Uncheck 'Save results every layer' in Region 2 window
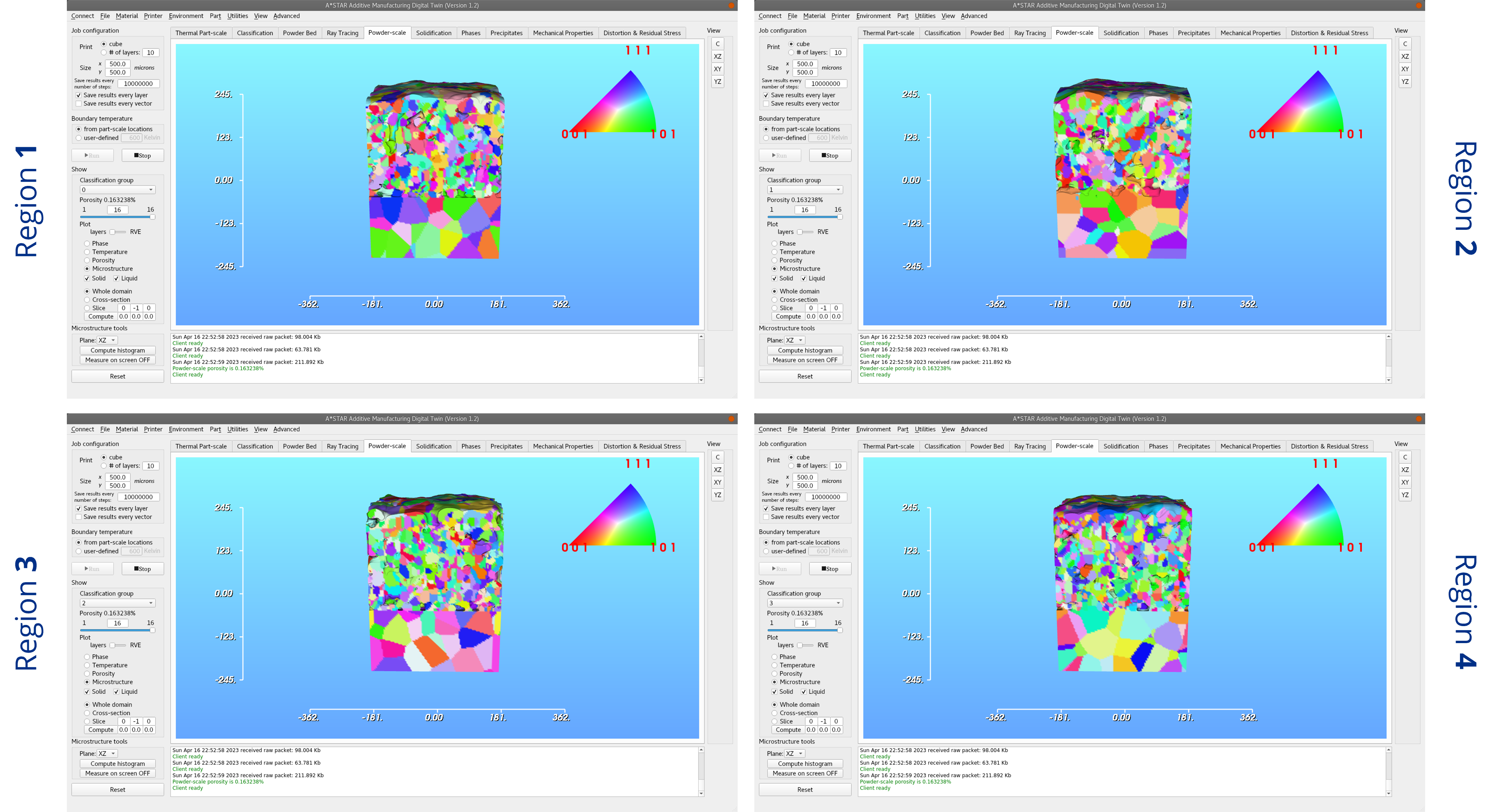Image resolution: width=1492 pixels, height=812 pixels. tap(766, 95)
